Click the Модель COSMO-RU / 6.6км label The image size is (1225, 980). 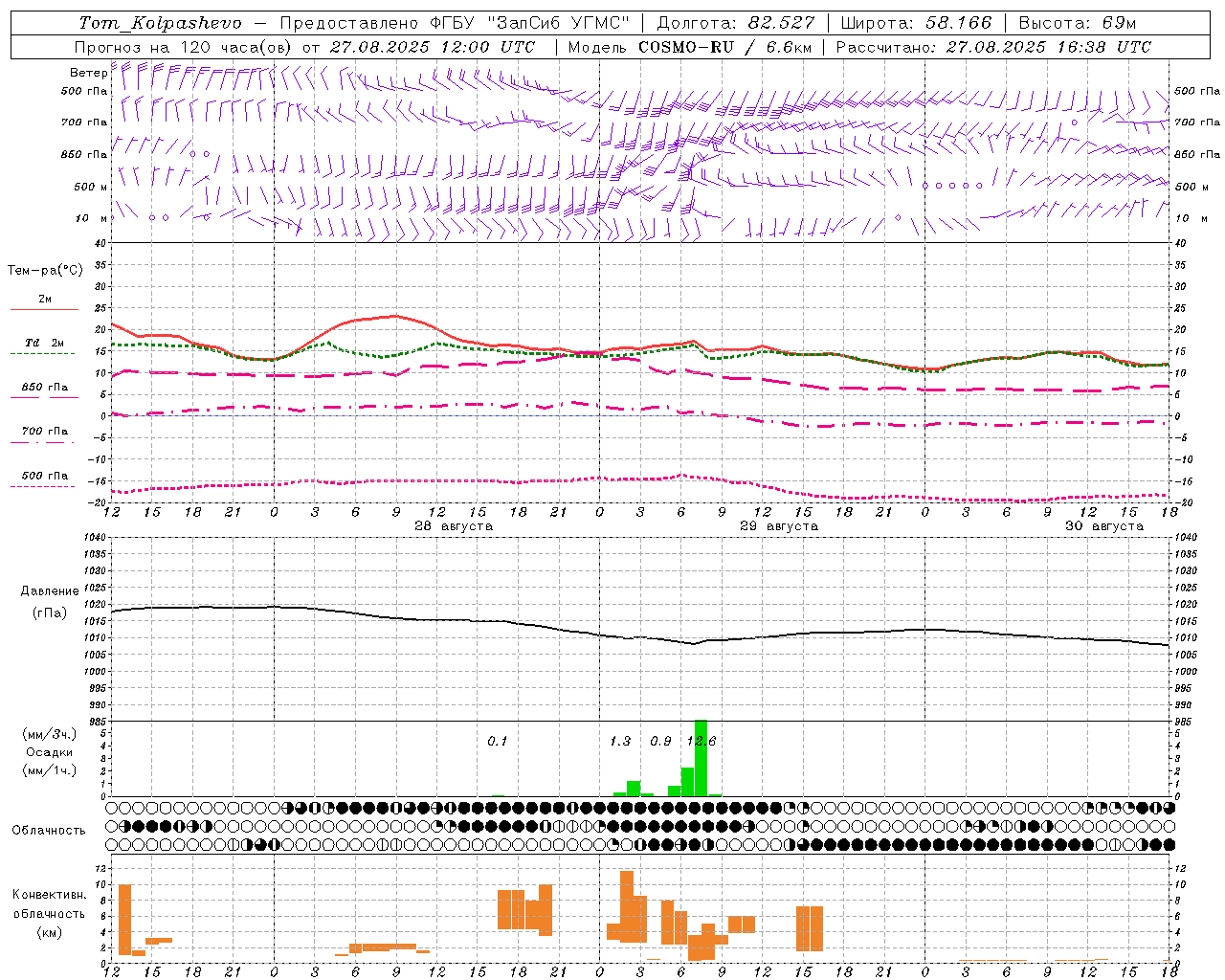click(690, 47)
